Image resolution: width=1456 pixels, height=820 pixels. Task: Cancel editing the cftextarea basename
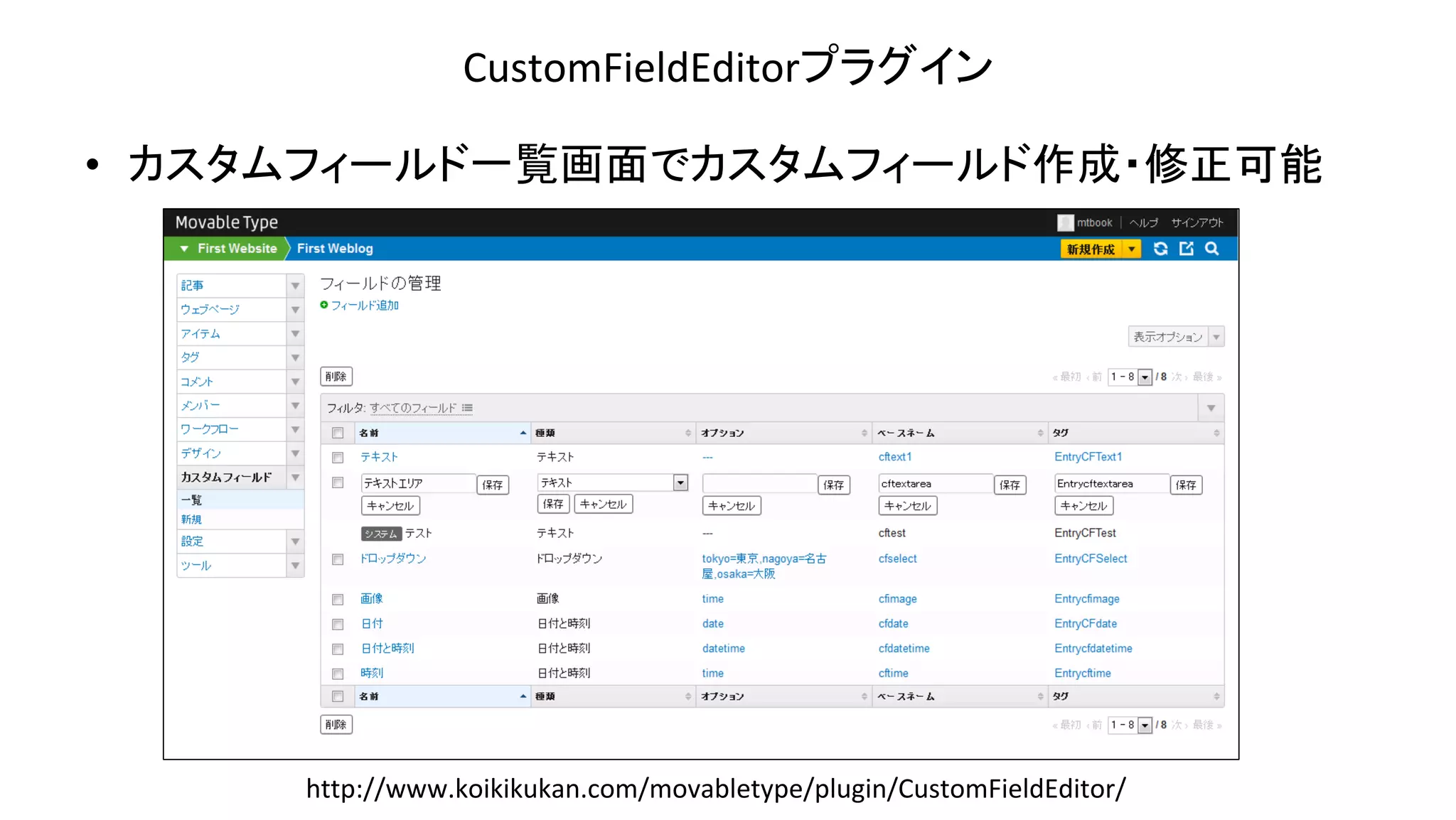[908, 506]
